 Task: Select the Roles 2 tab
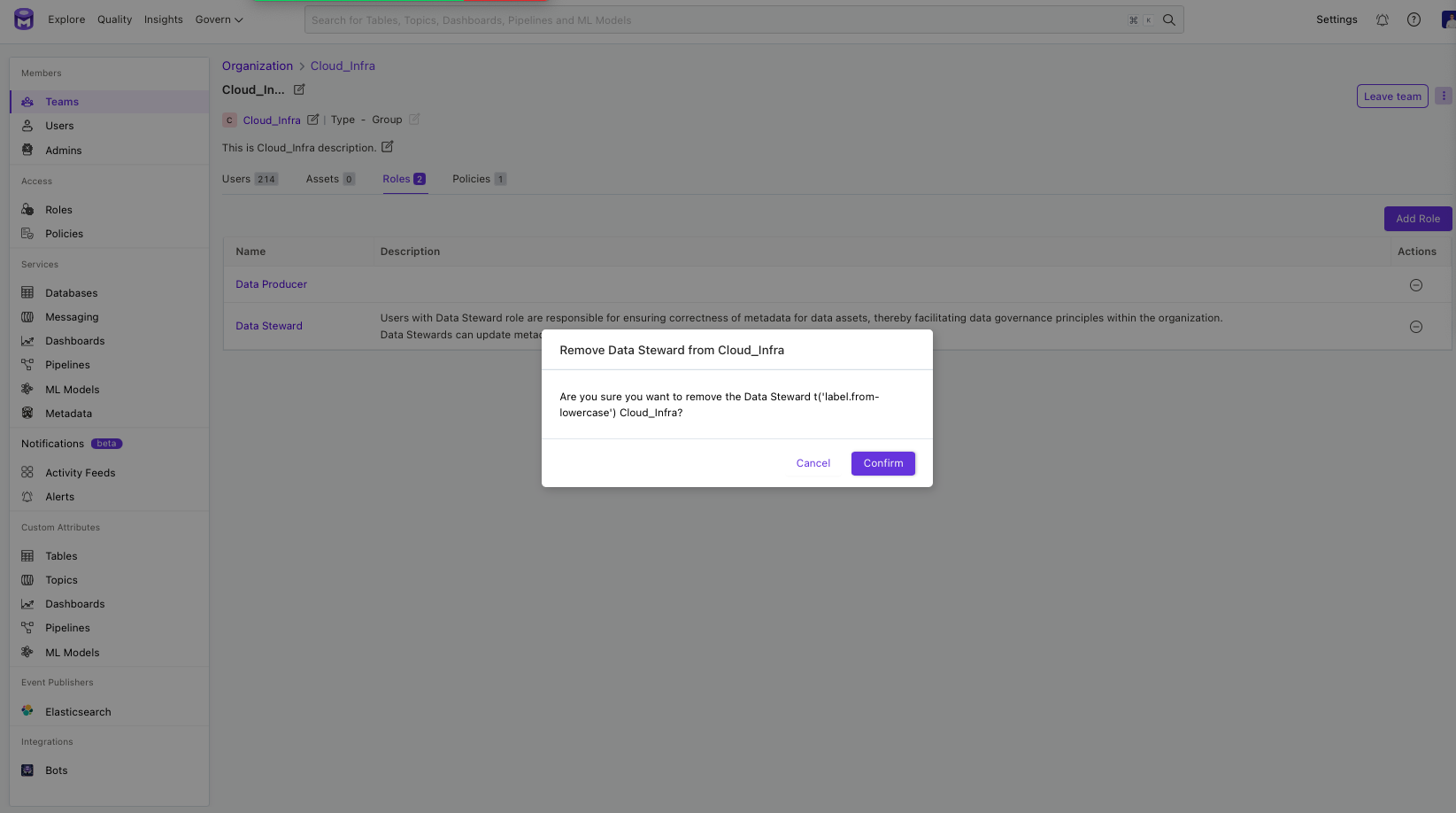pyautogui.click(x=404, y=179)
